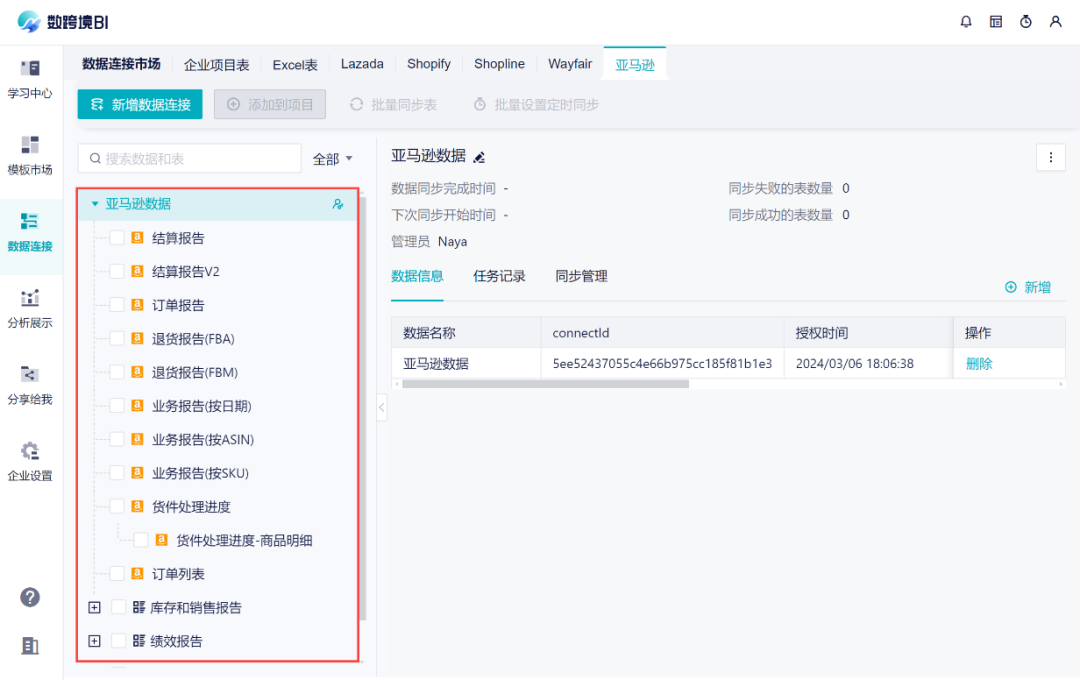The height and width of the screenshot is (680, 1080).
Task: Open the help question-mark icon
Action: (30, 597)
